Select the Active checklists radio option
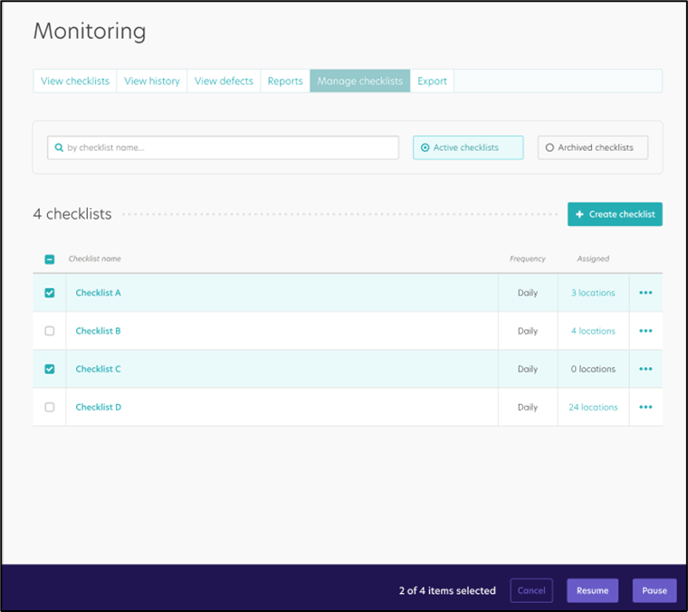The image size is (688, 612). (x=468, y=147)
